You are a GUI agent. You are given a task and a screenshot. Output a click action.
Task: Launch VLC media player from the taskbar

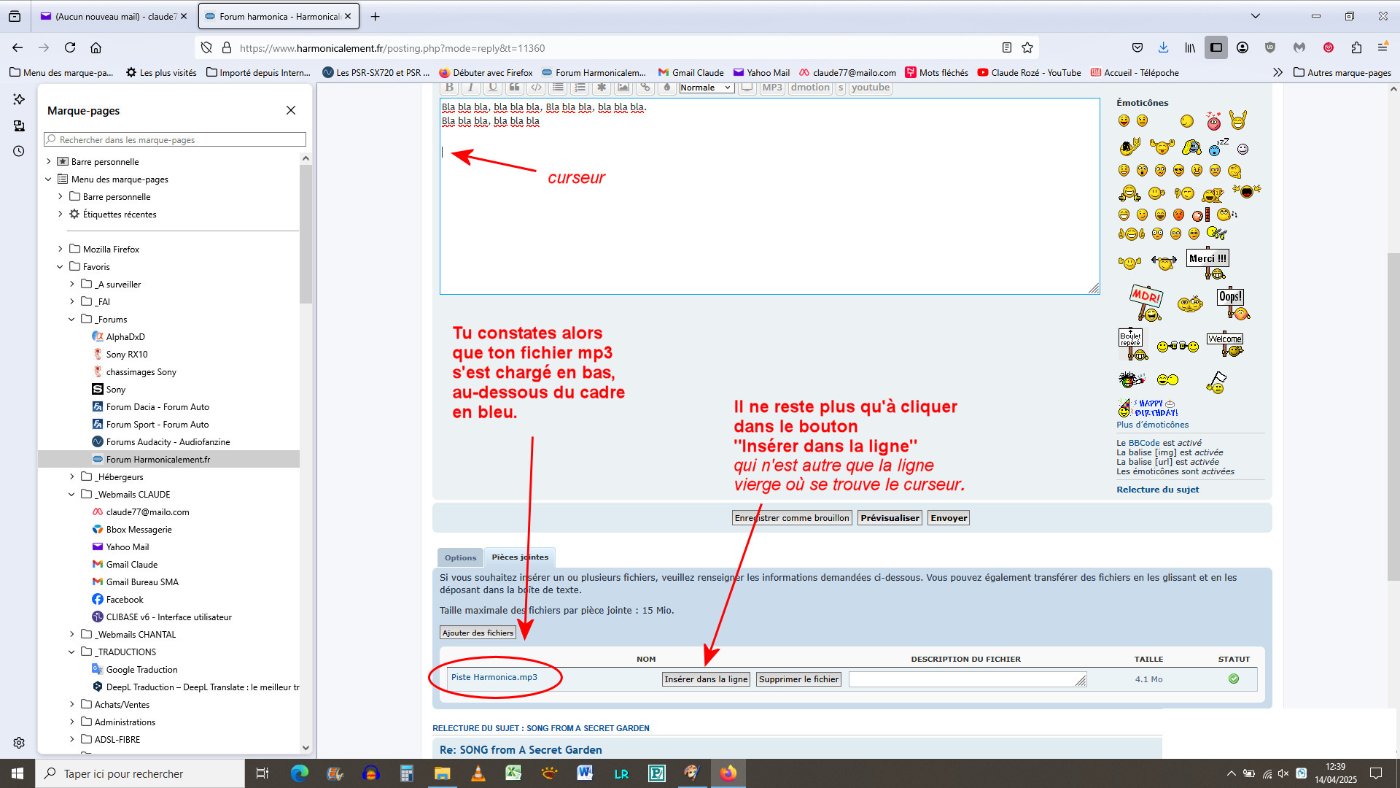coord(479,773)
